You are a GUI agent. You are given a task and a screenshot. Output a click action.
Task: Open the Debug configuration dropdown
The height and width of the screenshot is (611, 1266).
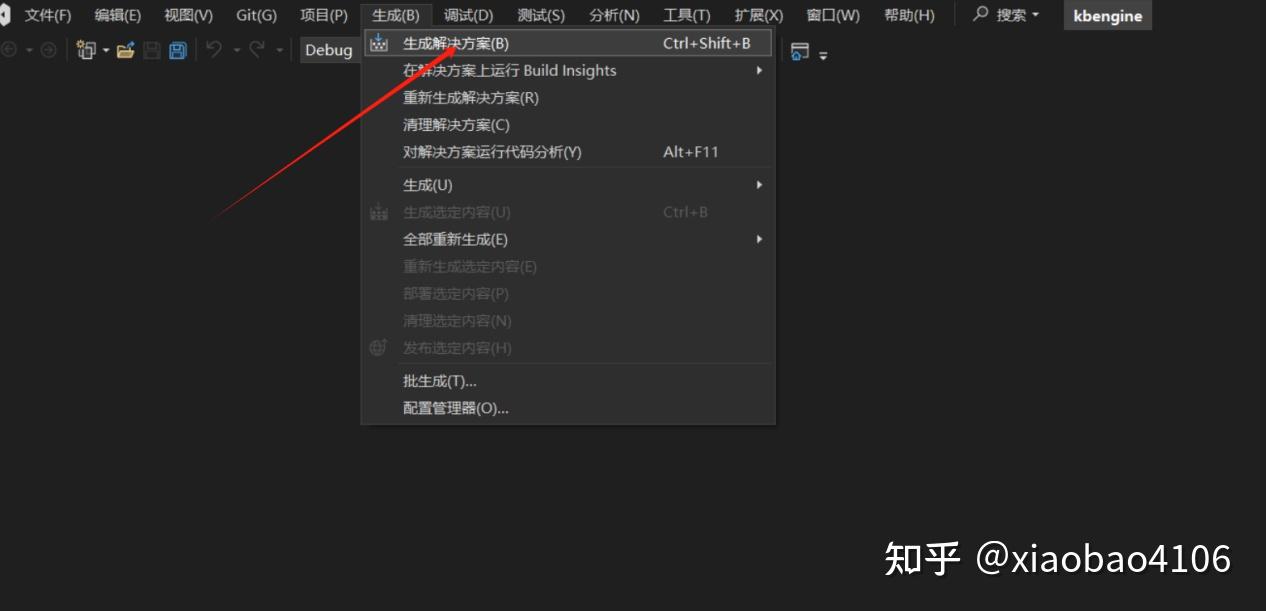coord(330,50)
